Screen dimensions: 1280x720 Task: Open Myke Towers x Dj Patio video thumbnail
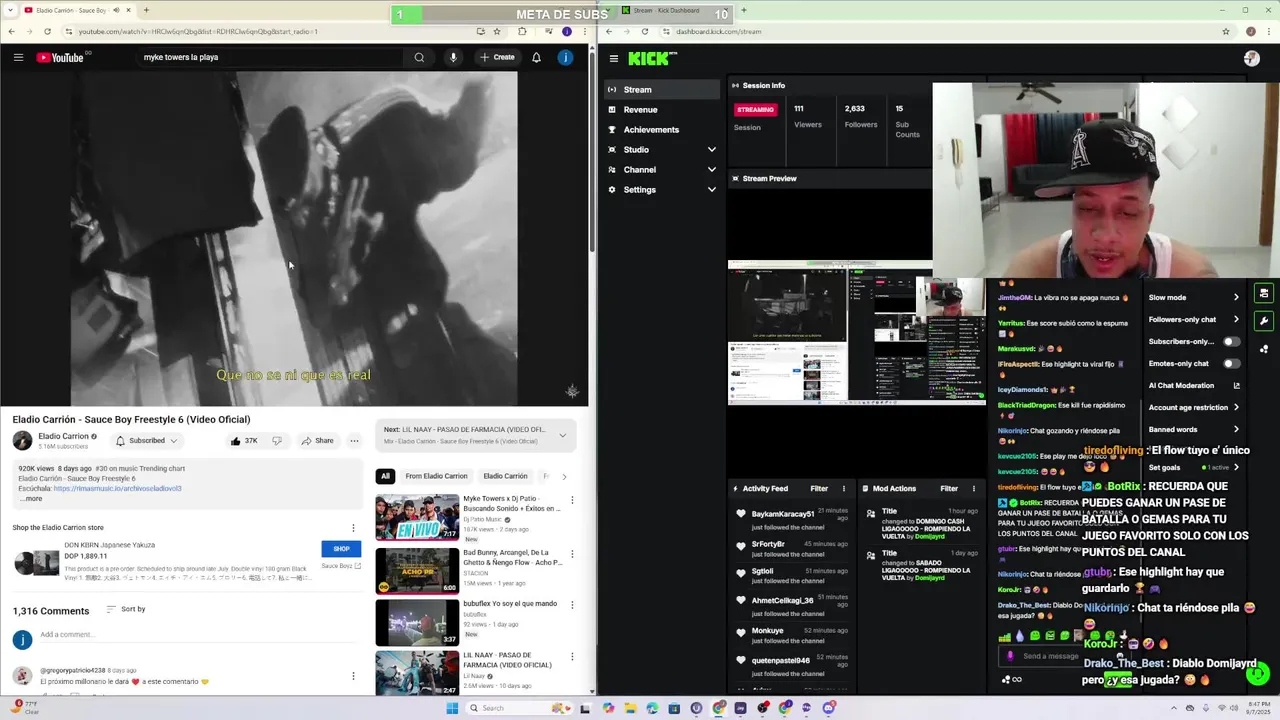[x=417, y=517]
